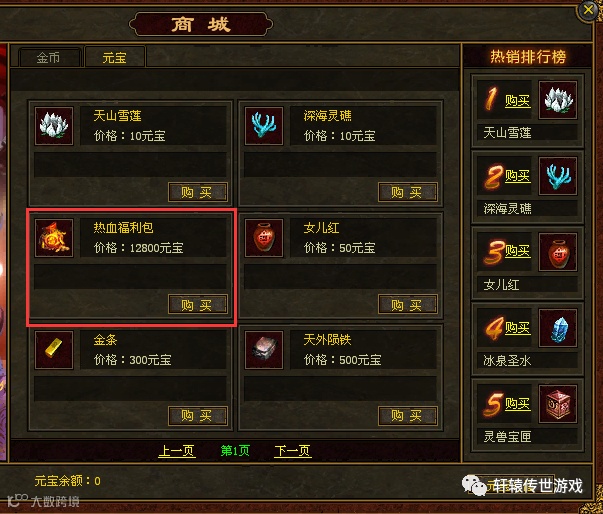Viewport: 603px width, 514px height.
Task: Click the 冰泉圣水 blue crystal icon in ranking
Action: (558, 328)
